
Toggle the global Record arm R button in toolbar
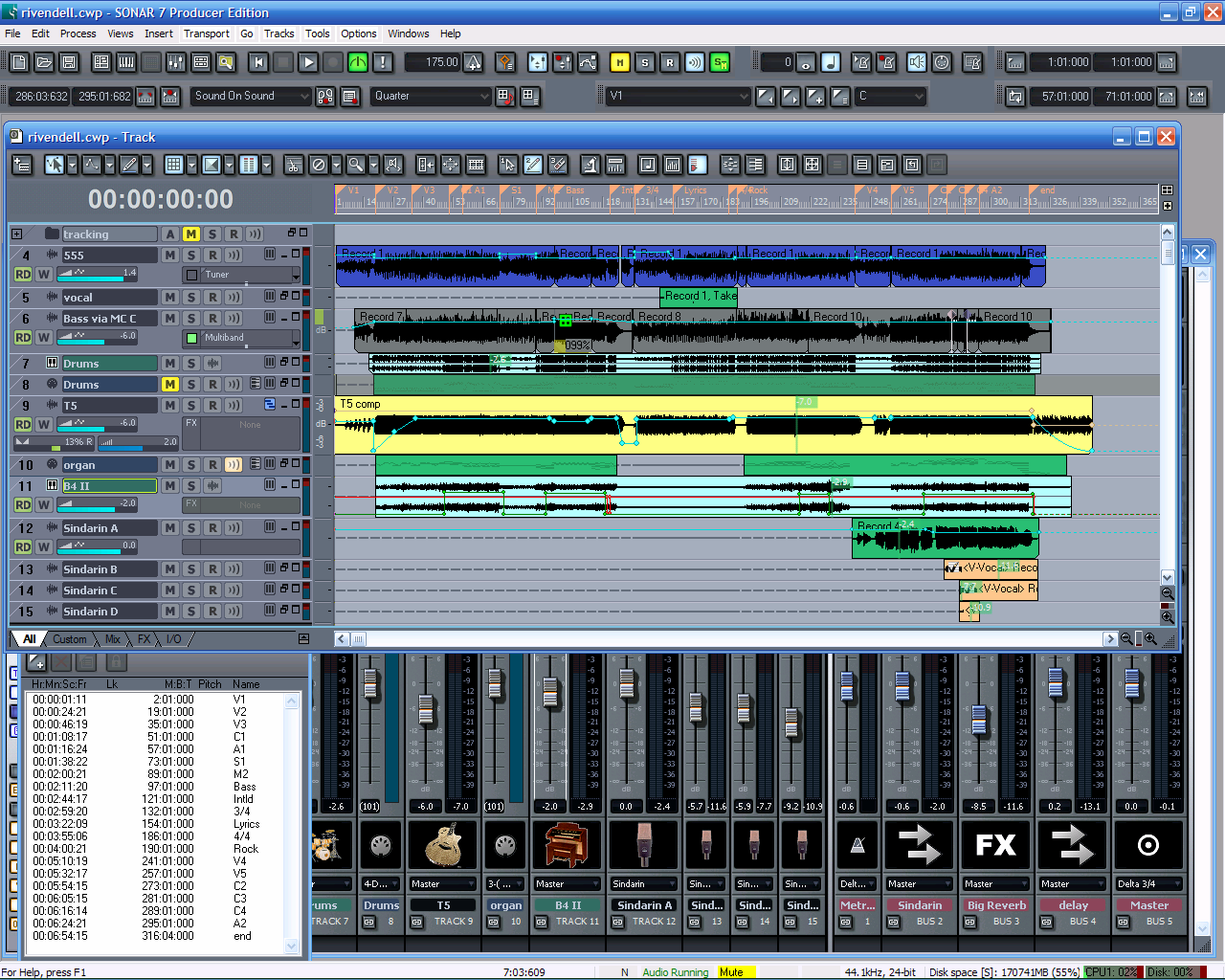tap(670, 62)
